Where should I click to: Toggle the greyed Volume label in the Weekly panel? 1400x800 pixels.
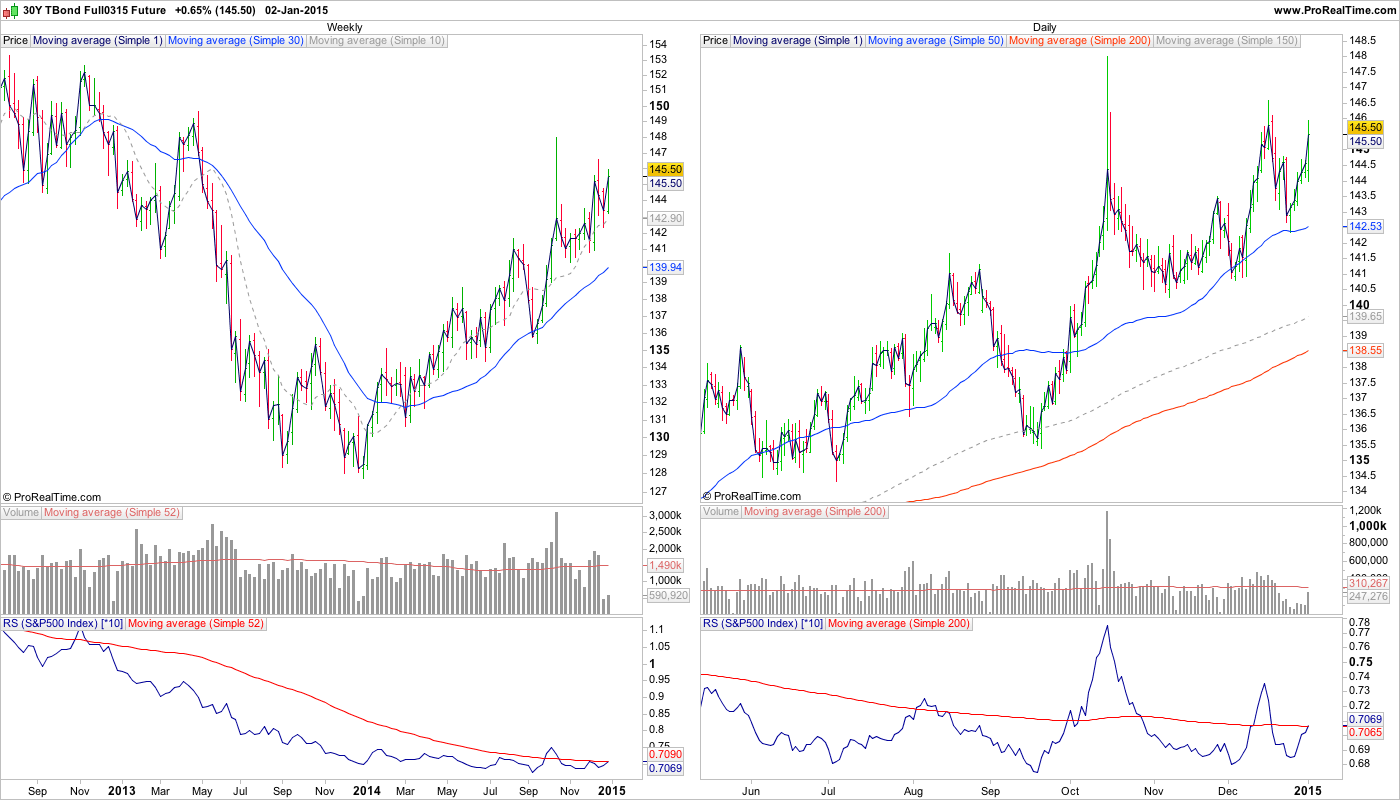(x=21, y=512)
